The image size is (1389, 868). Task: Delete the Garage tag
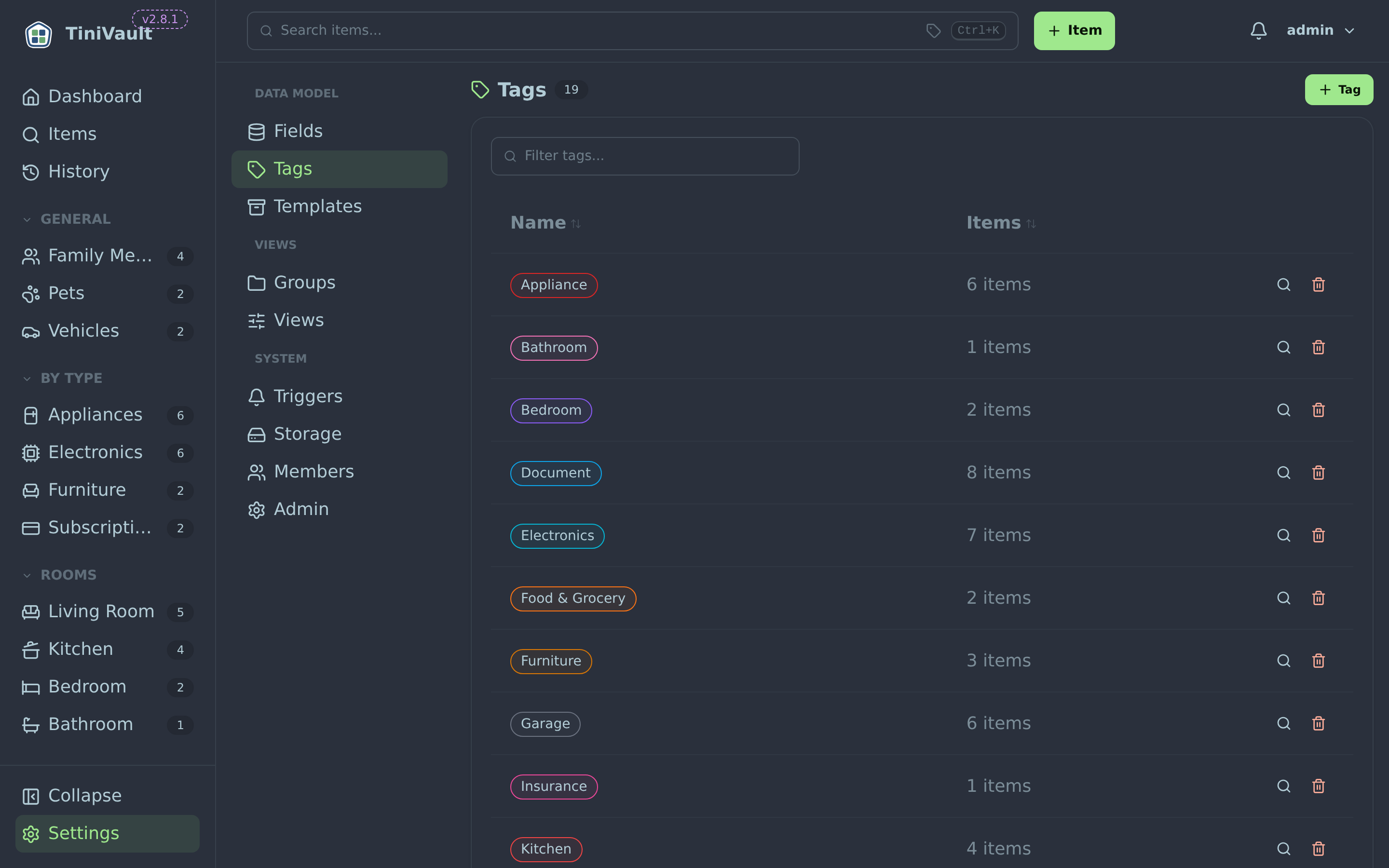point(1319,723)
